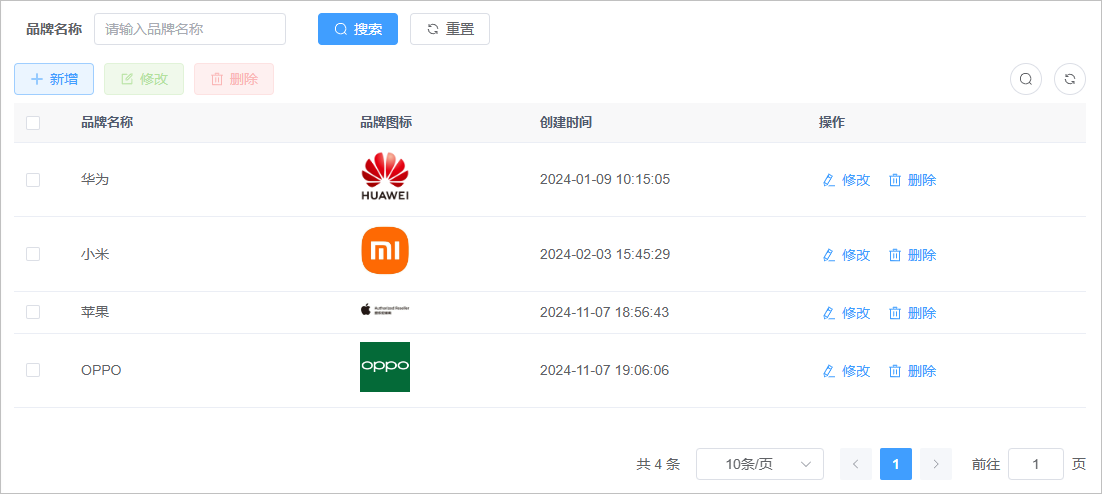
Task: Click 修改 edit link in OPPO row
Action: [x=847, y=371]
